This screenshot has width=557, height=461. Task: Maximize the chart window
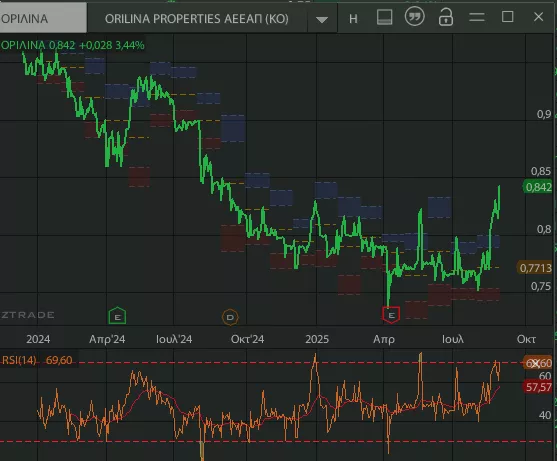pos(507,16)
